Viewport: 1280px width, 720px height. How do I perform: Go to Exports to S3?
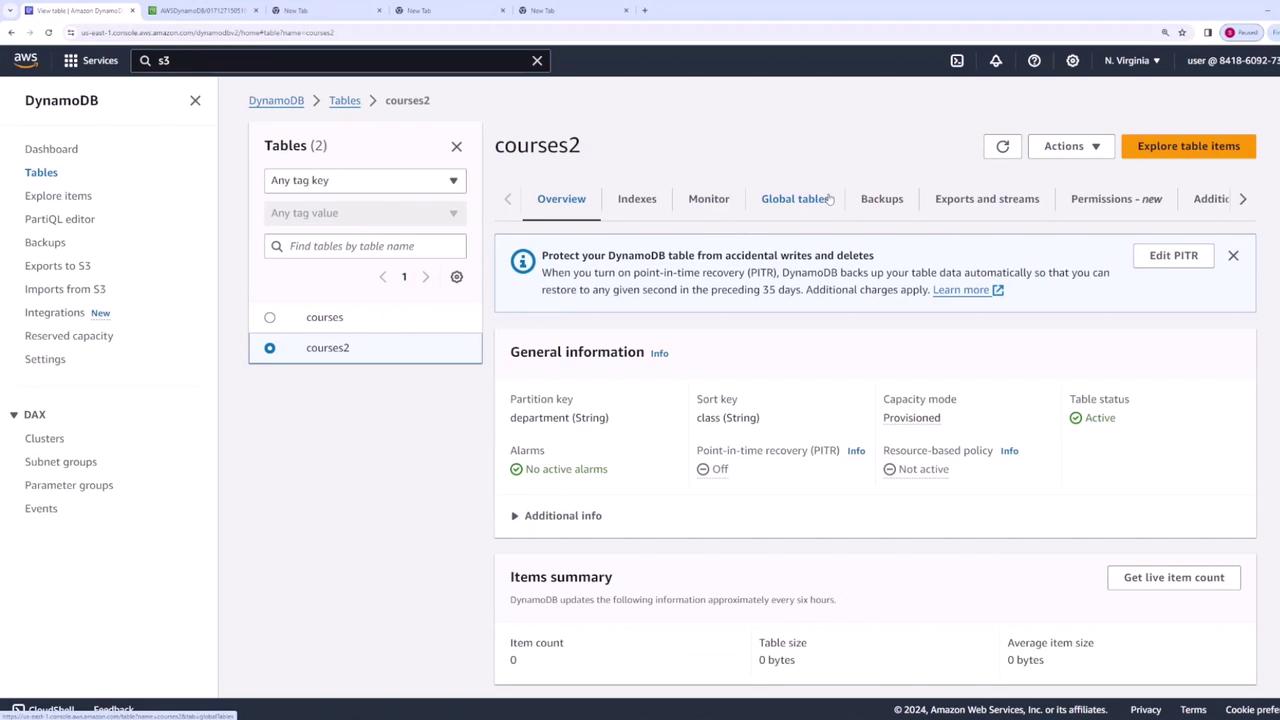[58, 266]
